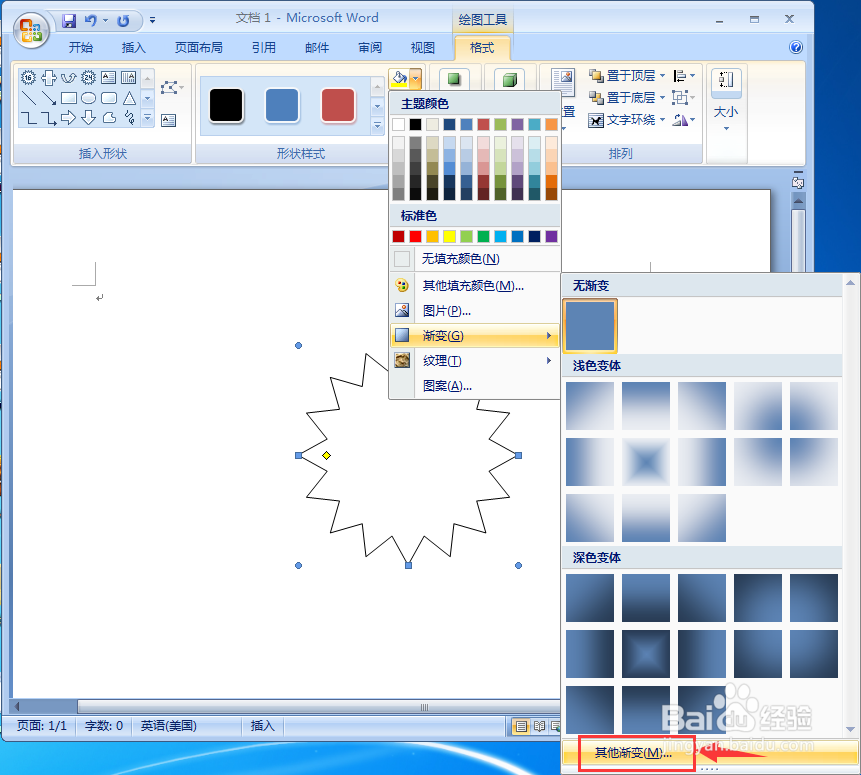Open the 纹理(T) submenu
This screenshot has height=775, width=861.
click(475, 361)
